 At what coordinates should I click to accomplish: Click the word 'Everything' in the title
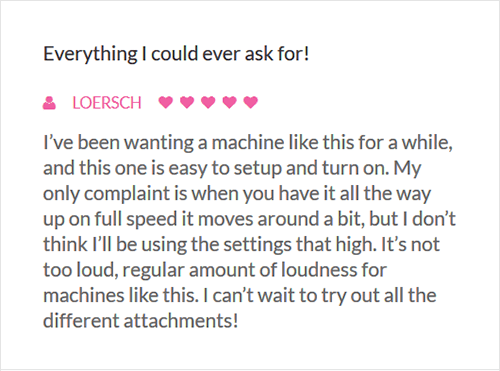tap(90, 55)
